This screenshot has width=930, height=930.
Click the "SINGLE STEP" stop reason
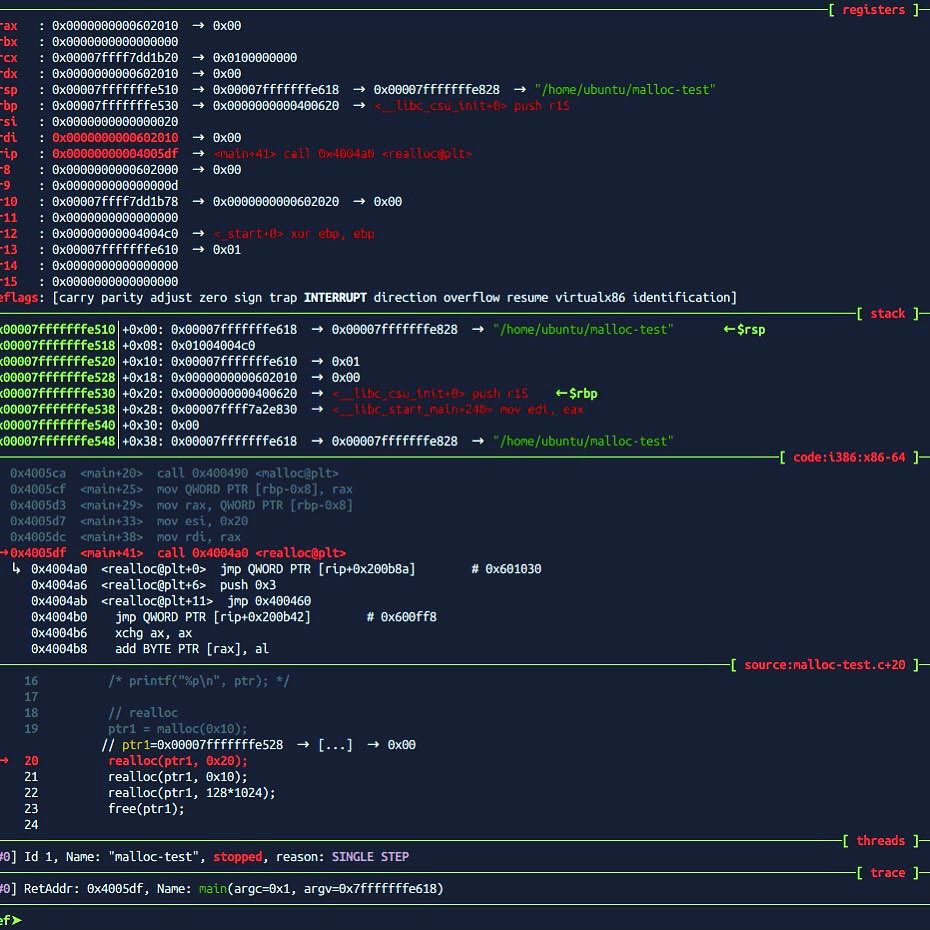click(x=370, y=857)
